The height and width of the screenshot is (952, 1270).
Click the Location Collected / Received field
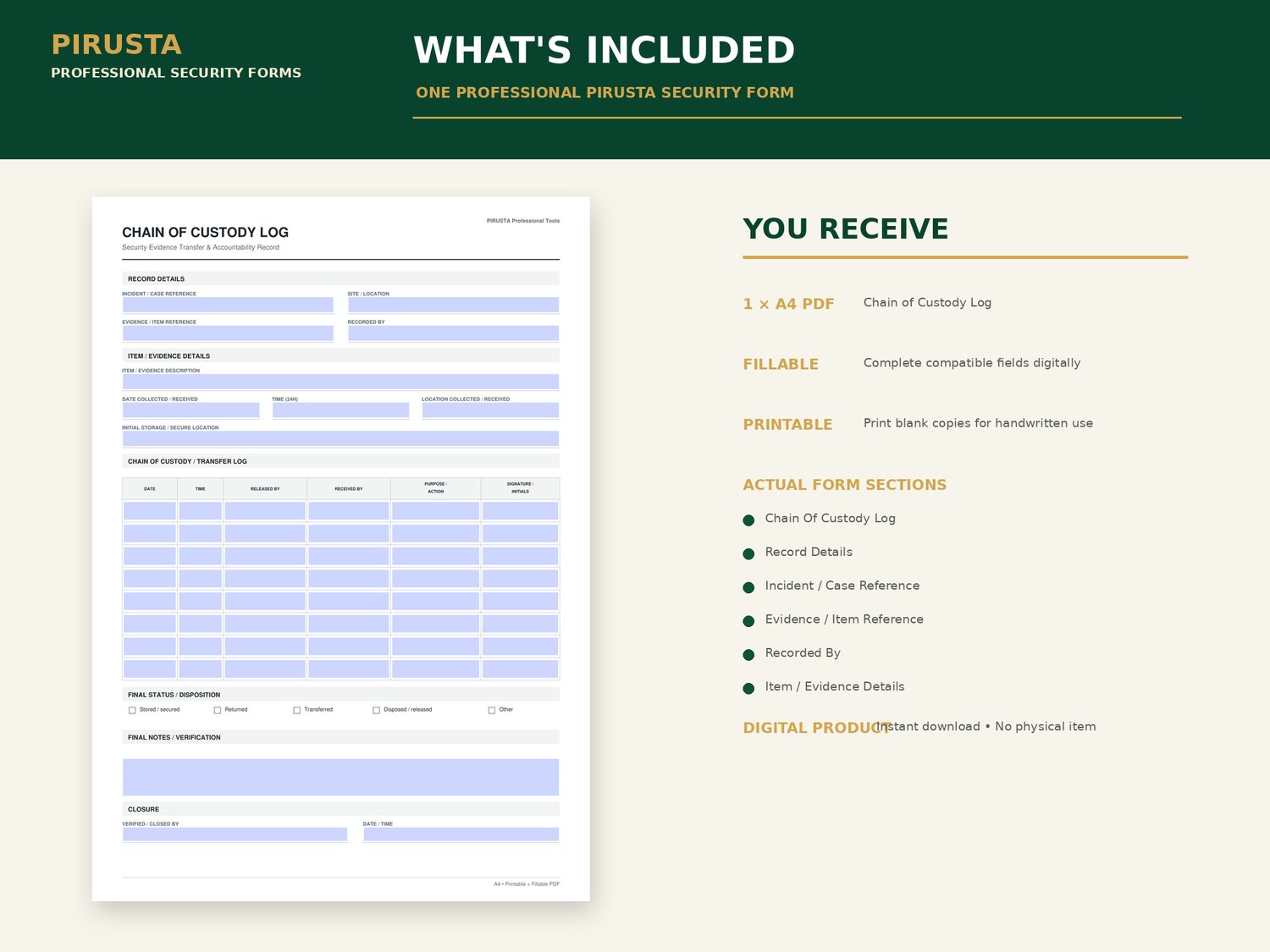click(490, 410)
